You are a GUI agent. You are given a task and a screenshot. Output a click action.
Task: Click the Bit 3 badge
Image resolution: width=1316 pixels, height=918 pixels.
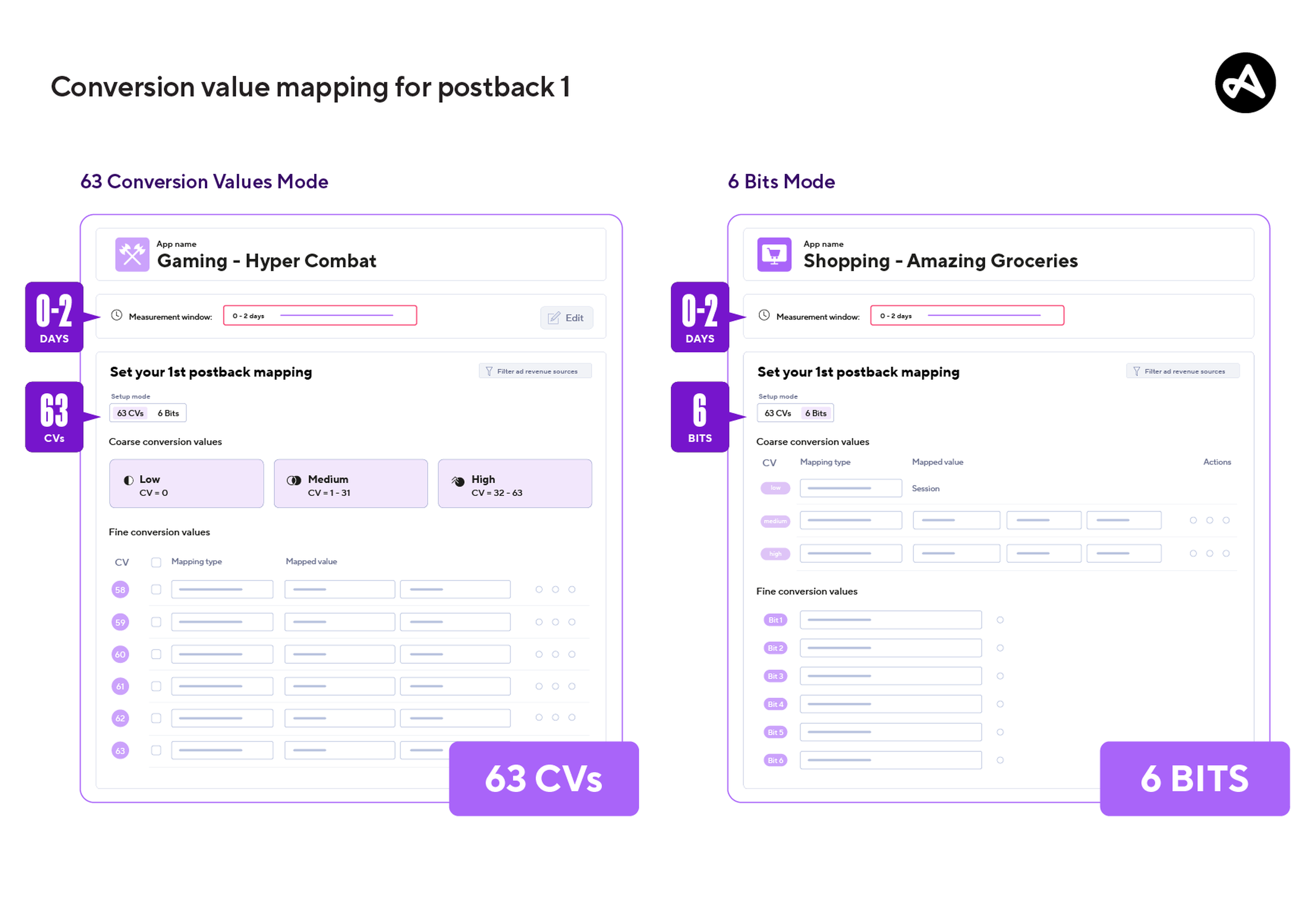[x=775, y=676]
